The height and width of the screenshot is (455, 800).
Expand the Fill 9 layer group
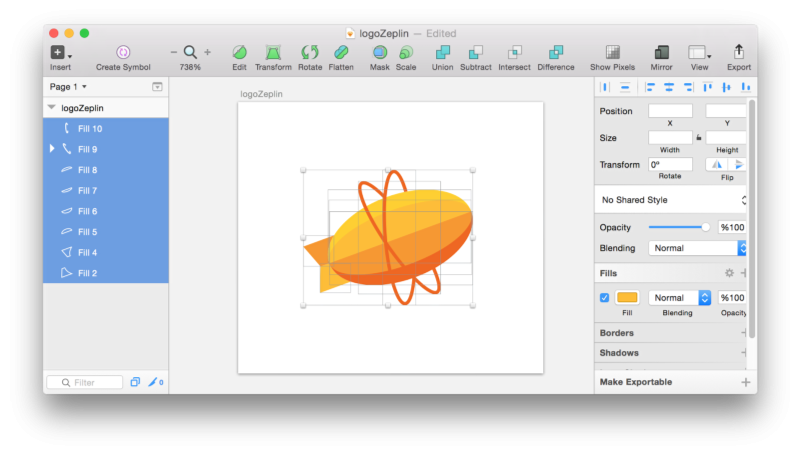(x=52, y=149)
